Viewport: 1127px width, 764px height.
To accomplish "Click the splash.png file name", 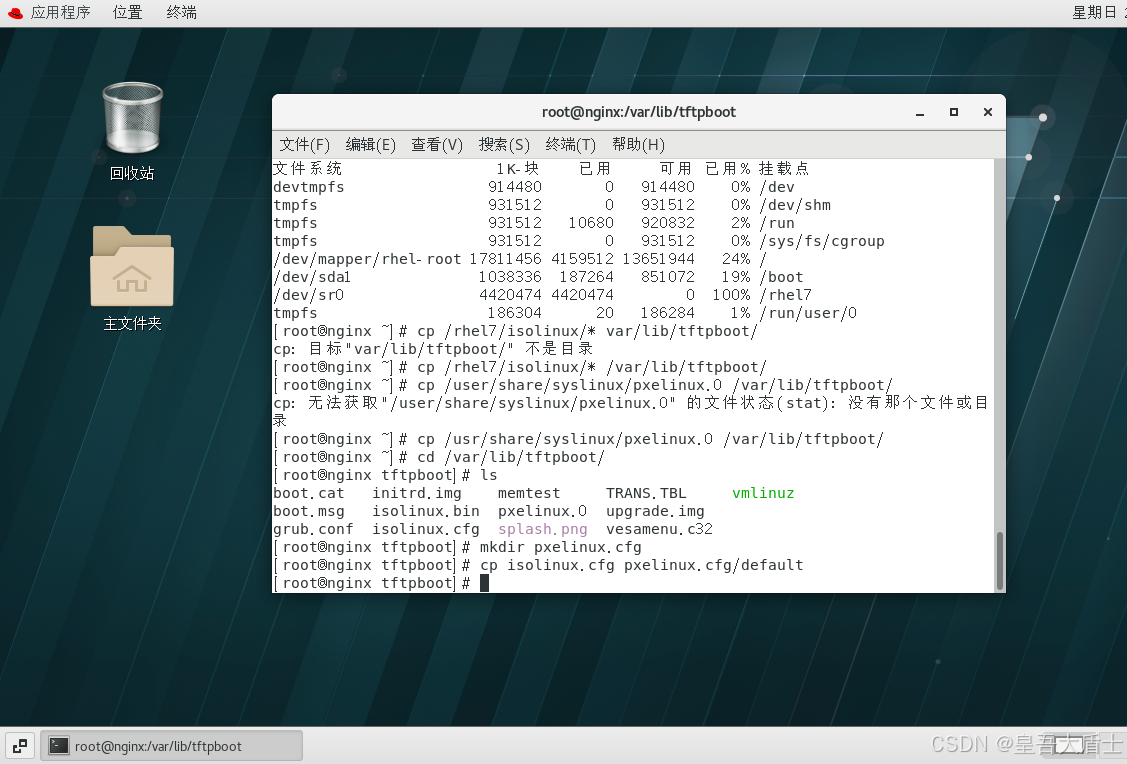I will click(543, 529).
